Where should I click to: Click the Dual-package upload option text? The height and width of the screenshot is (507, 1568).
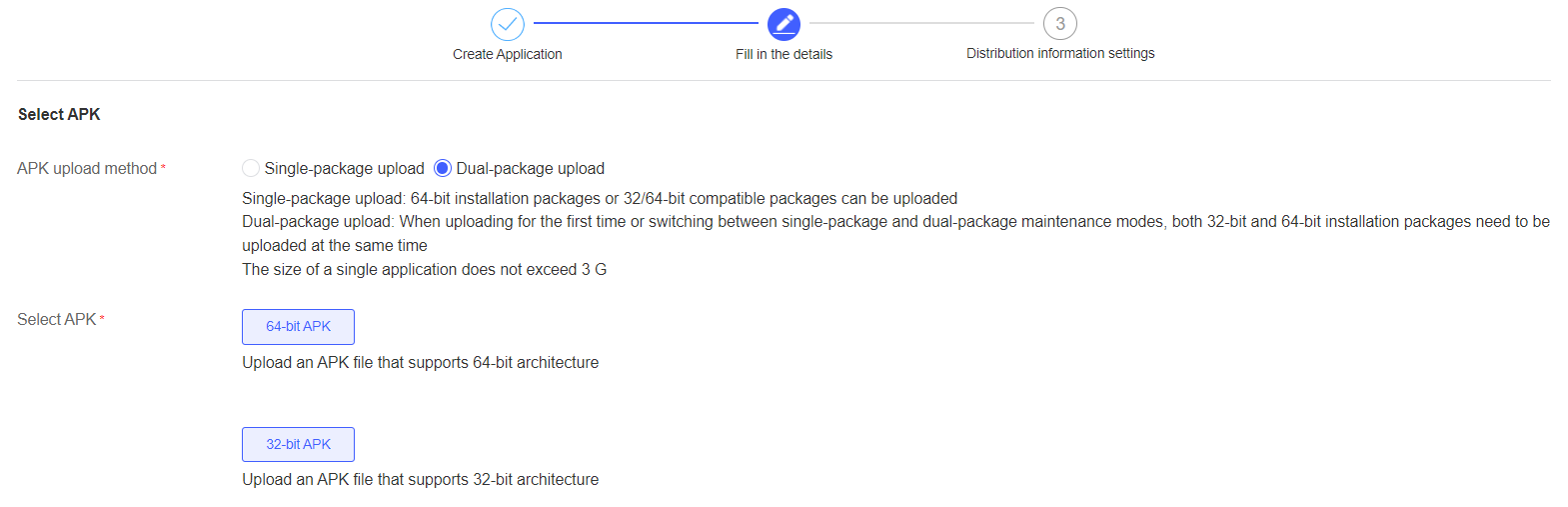click(x=530, y=168)
